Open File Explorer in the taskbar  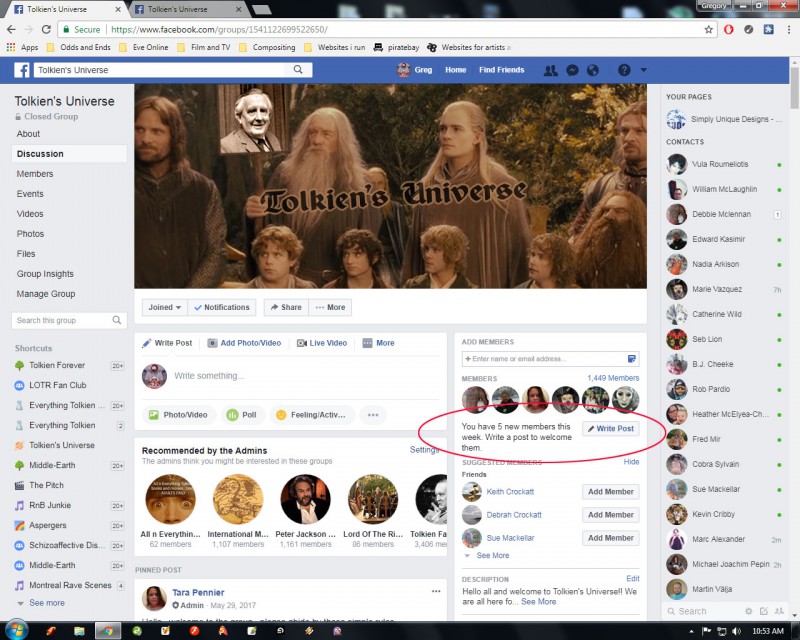tap(79, 631)
